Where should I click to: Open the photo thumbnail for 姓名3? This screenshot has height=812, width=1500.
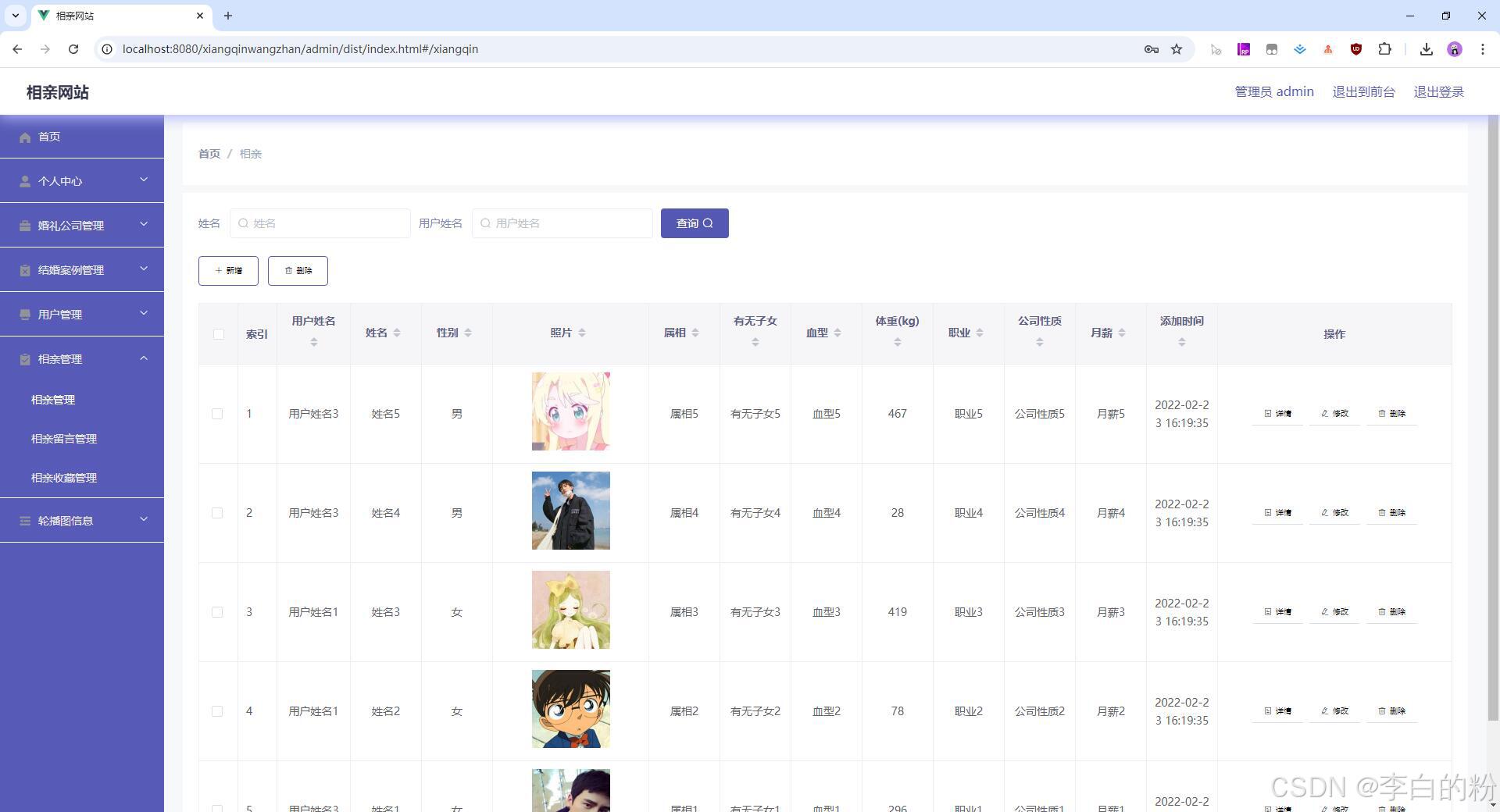(571, 610)
